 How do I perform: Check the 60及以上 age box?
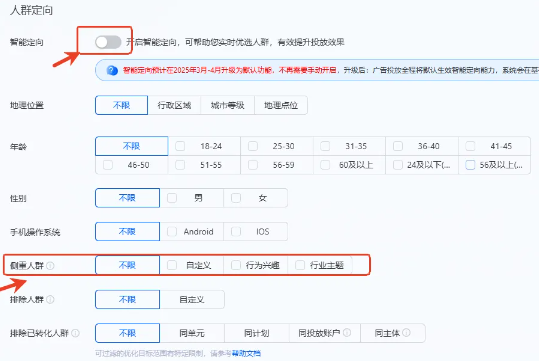pyautogui.click(x=325, y=165)
